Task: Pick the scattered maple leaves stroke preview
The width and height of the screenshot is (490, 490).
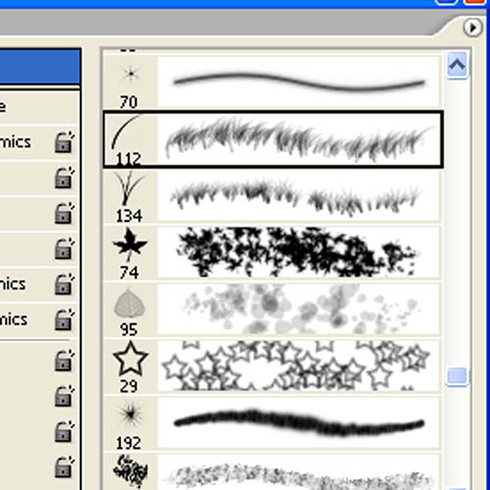Action: (298, 252)
